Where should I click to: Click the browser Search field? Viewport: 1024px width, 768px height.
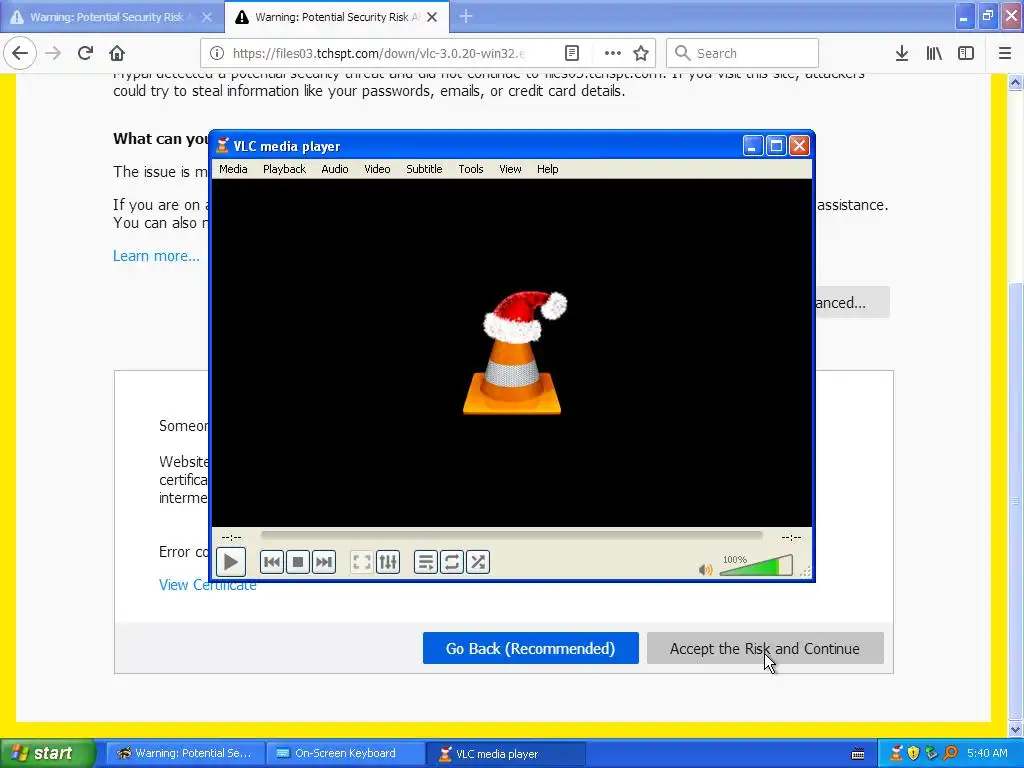[742, 53]
